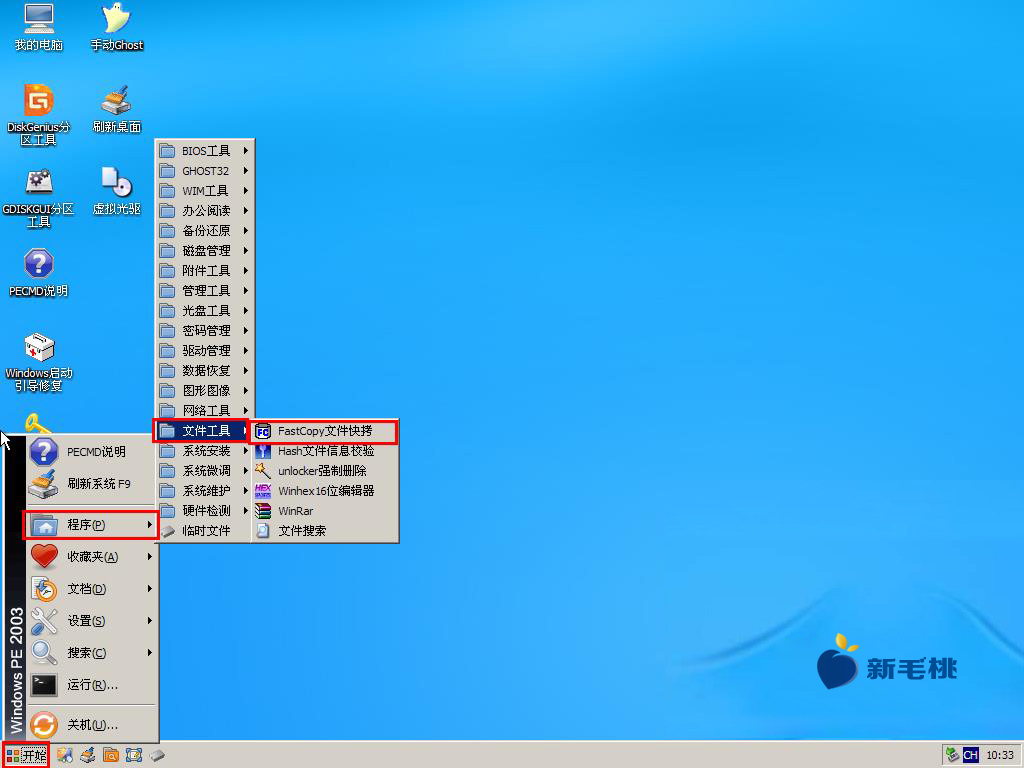Launch the Windows启动引导修复 desktop icon
Viewport: 1024px width, 768px height.
(x=39, y=362)
